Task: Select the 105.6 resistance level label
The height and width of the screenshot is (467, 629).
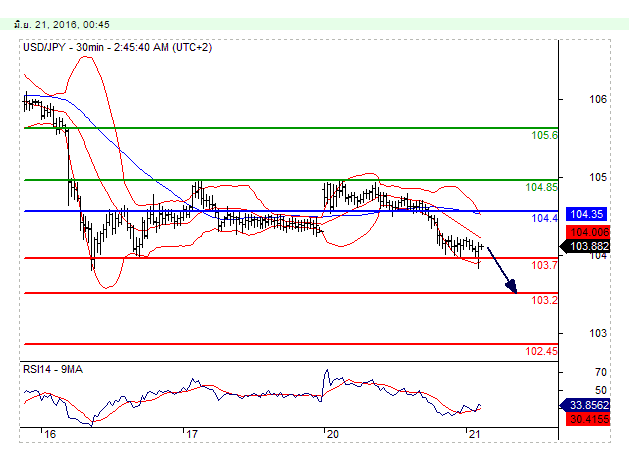Action: [x=544, y=135]
